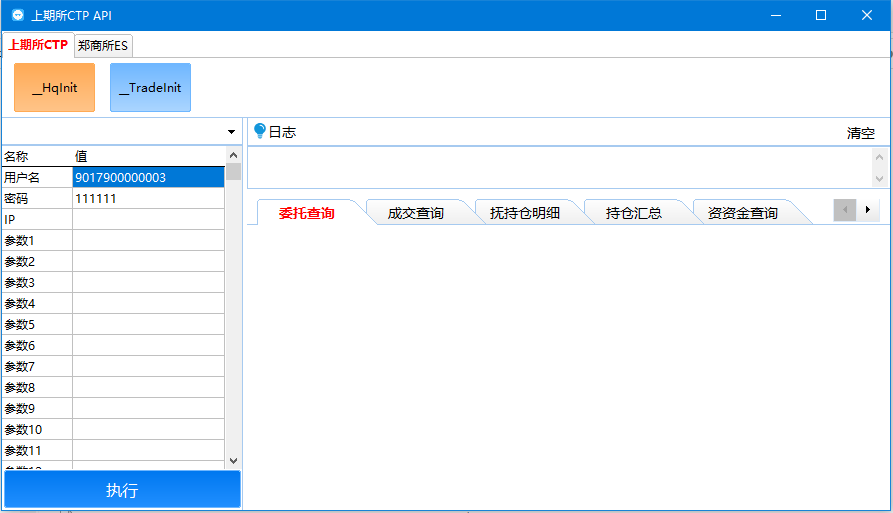Click the tab strip scroll-left arrow
The height and width of the screenshot is (513, 893).
click(x=845, y=210)
